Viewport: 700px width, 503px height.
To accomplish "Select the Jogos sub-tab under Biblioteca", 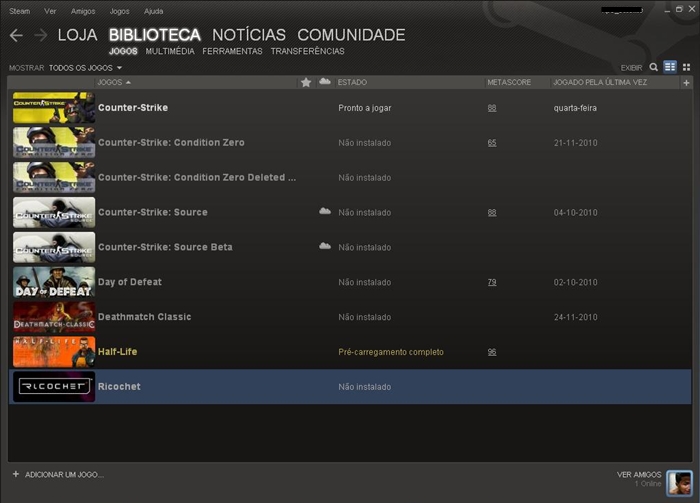I will pos(123,51).
